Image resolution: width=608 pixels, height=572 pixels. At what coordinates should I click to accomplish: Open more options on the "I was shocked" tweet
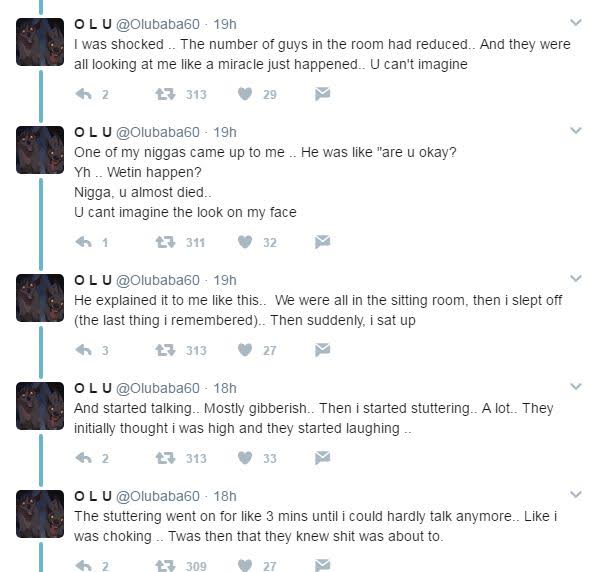(575, 22)
